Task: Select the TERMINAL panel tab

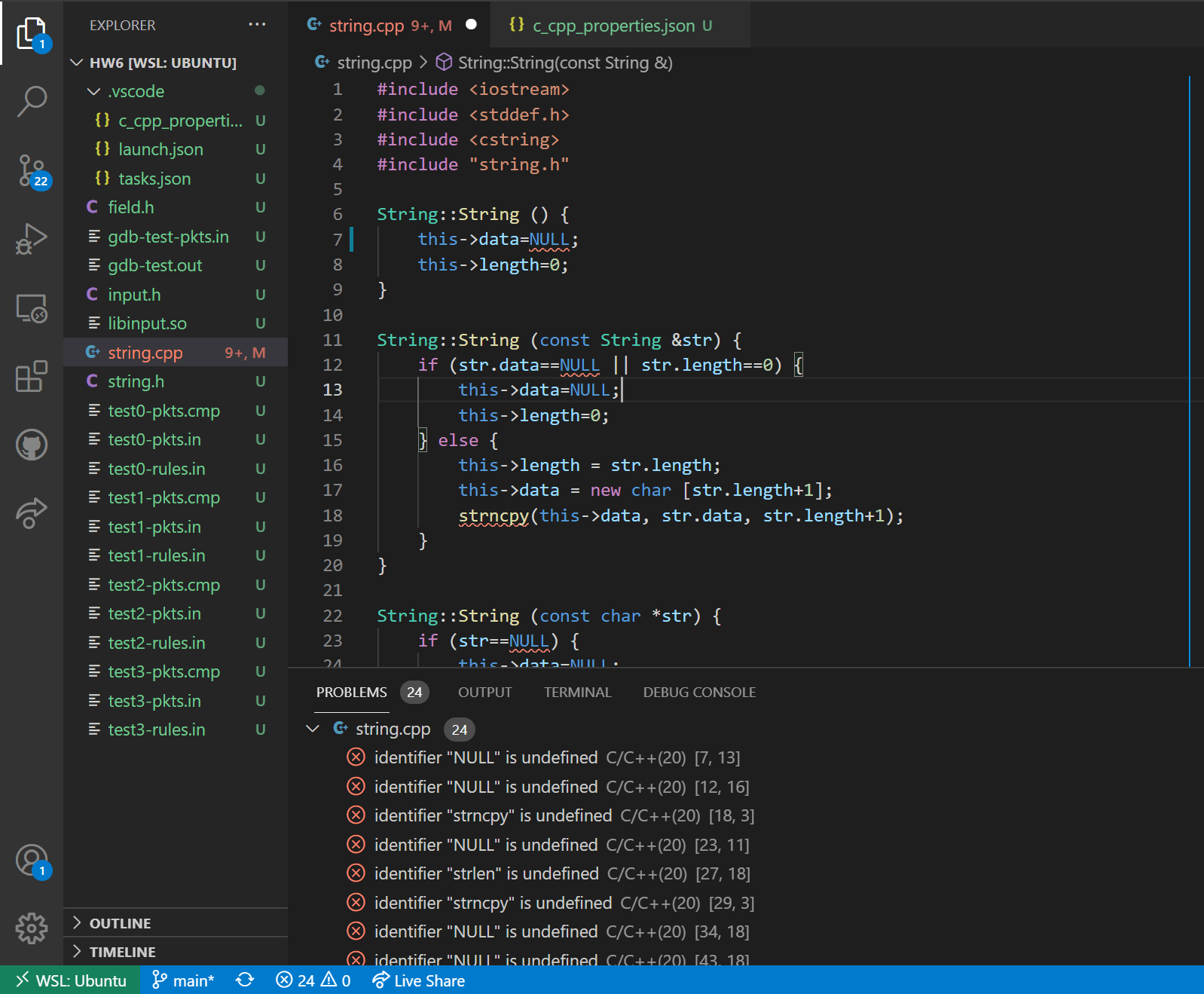Action: pos(577,693)
